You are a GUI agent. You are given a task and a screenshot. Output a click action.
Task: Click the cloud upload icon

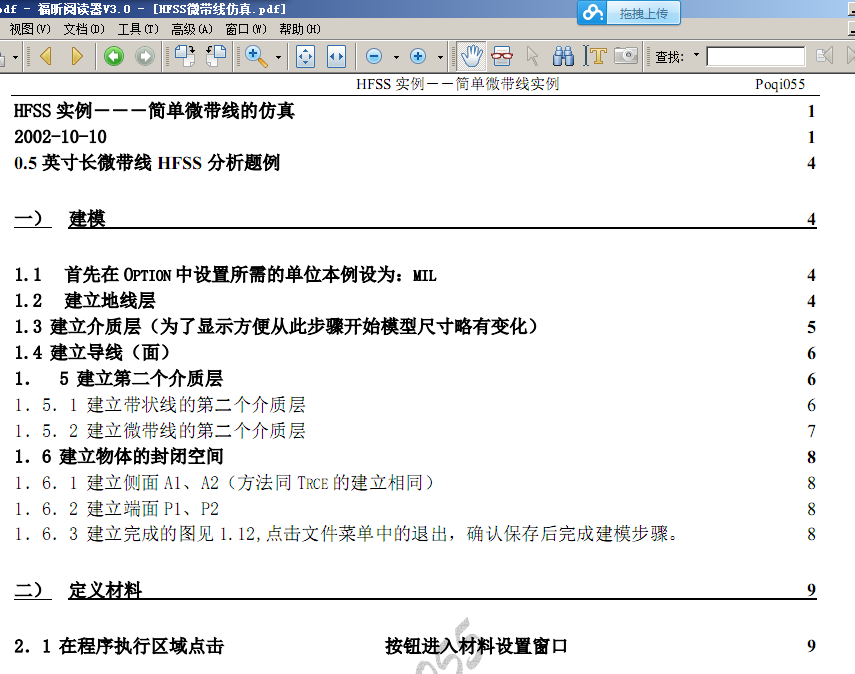[592, 13]
